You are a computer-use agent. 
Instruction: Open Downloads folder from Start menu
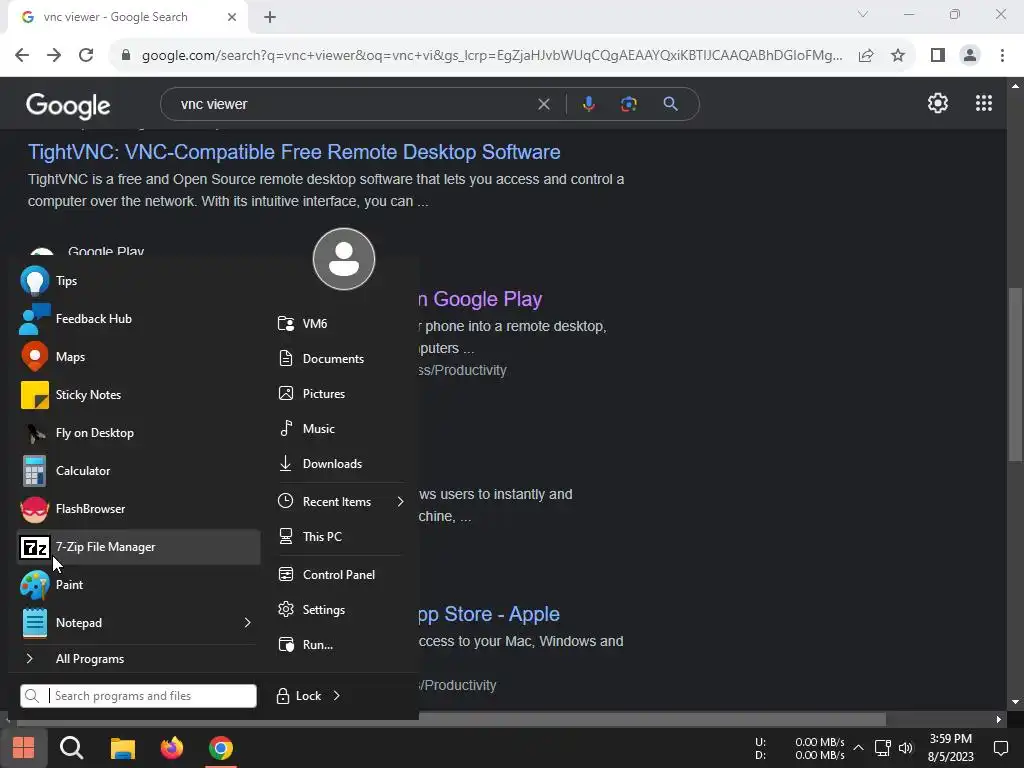click(340, 464)
